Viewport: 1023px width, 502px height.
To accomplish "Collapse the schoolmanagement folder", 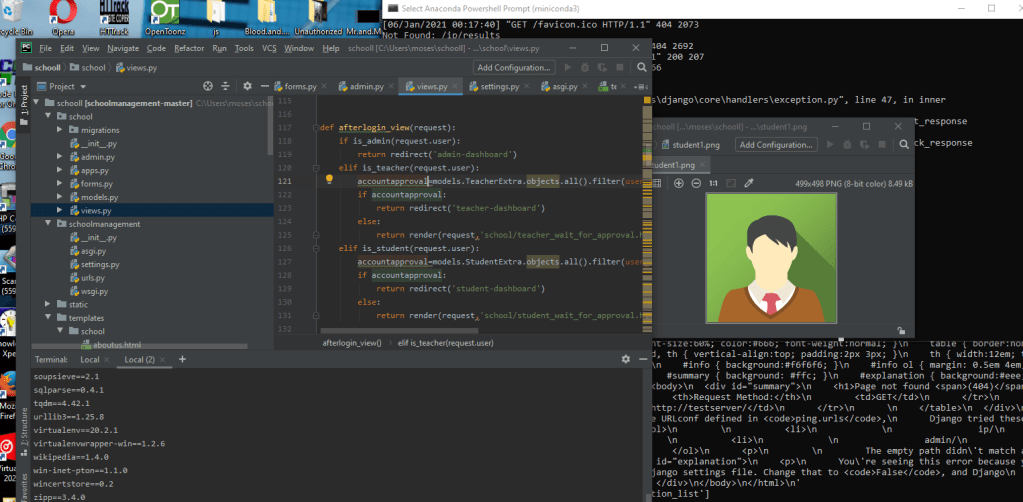I will (x=47, y=224).
